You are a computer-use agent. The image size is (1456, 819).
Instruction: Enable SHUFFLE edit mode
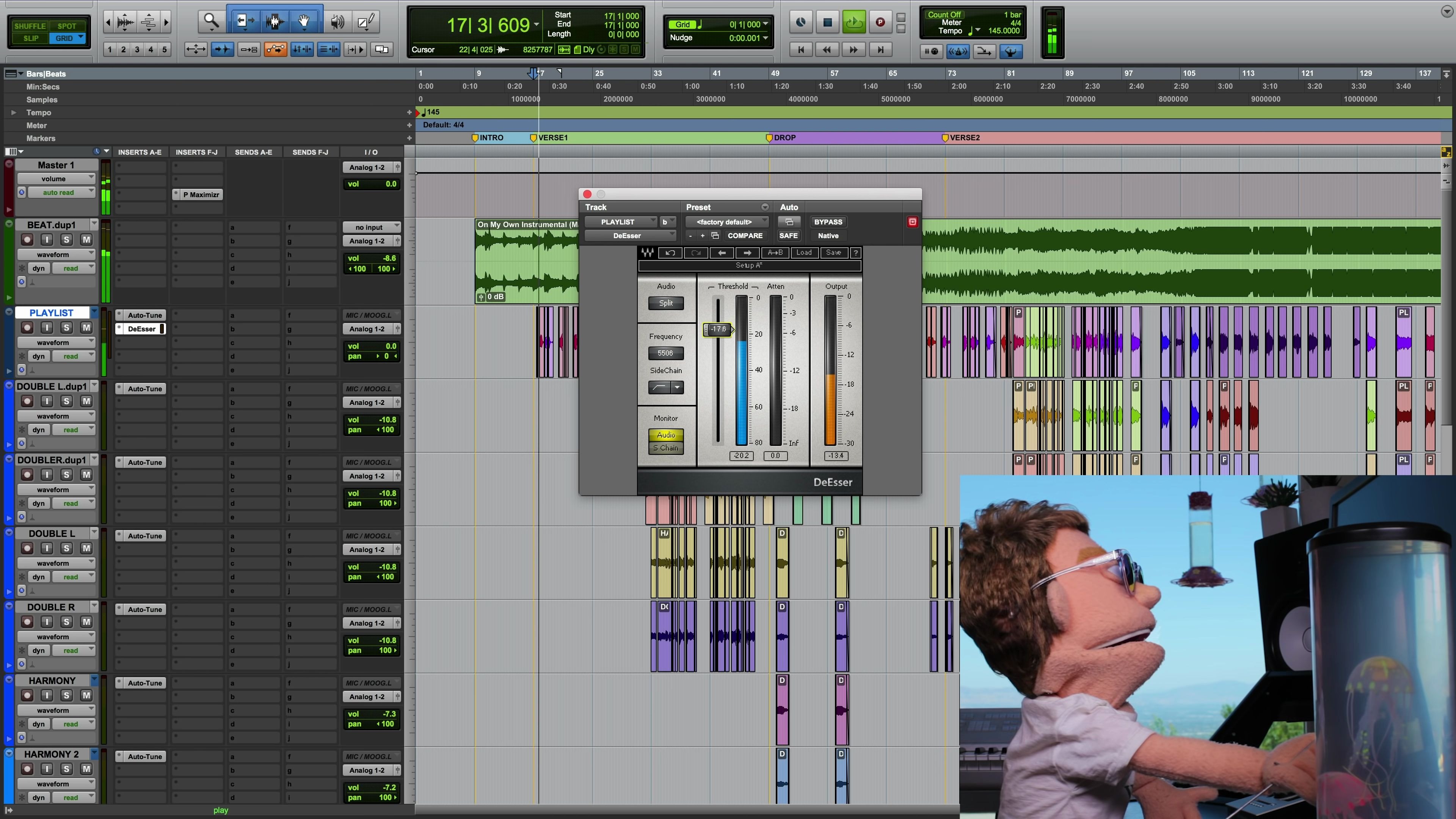point(30,26)
